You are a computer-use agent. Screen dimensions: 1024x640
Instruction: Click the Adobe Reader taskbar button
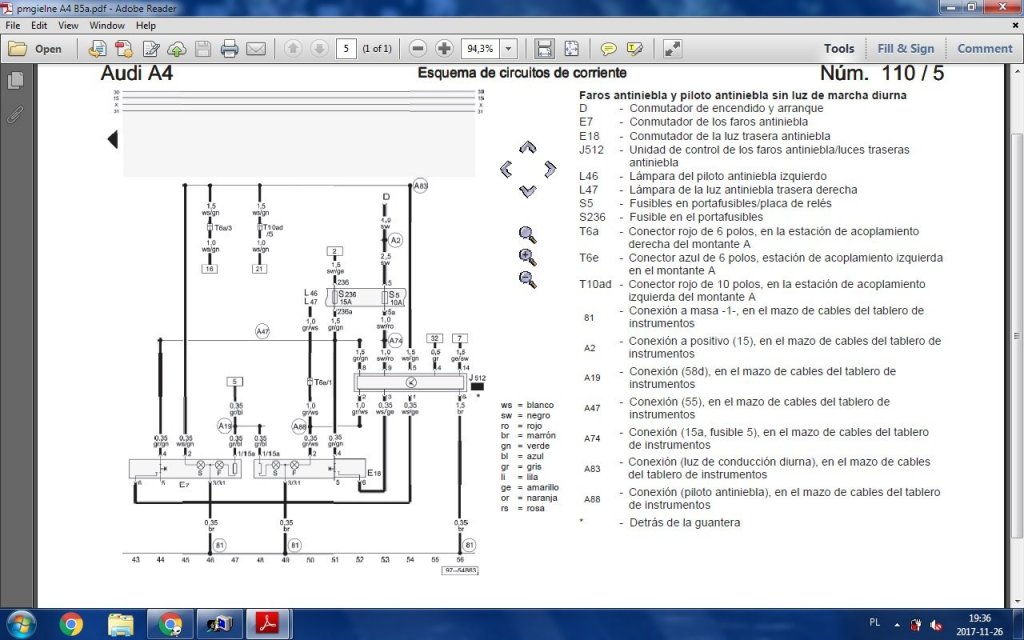coord(268,624)
